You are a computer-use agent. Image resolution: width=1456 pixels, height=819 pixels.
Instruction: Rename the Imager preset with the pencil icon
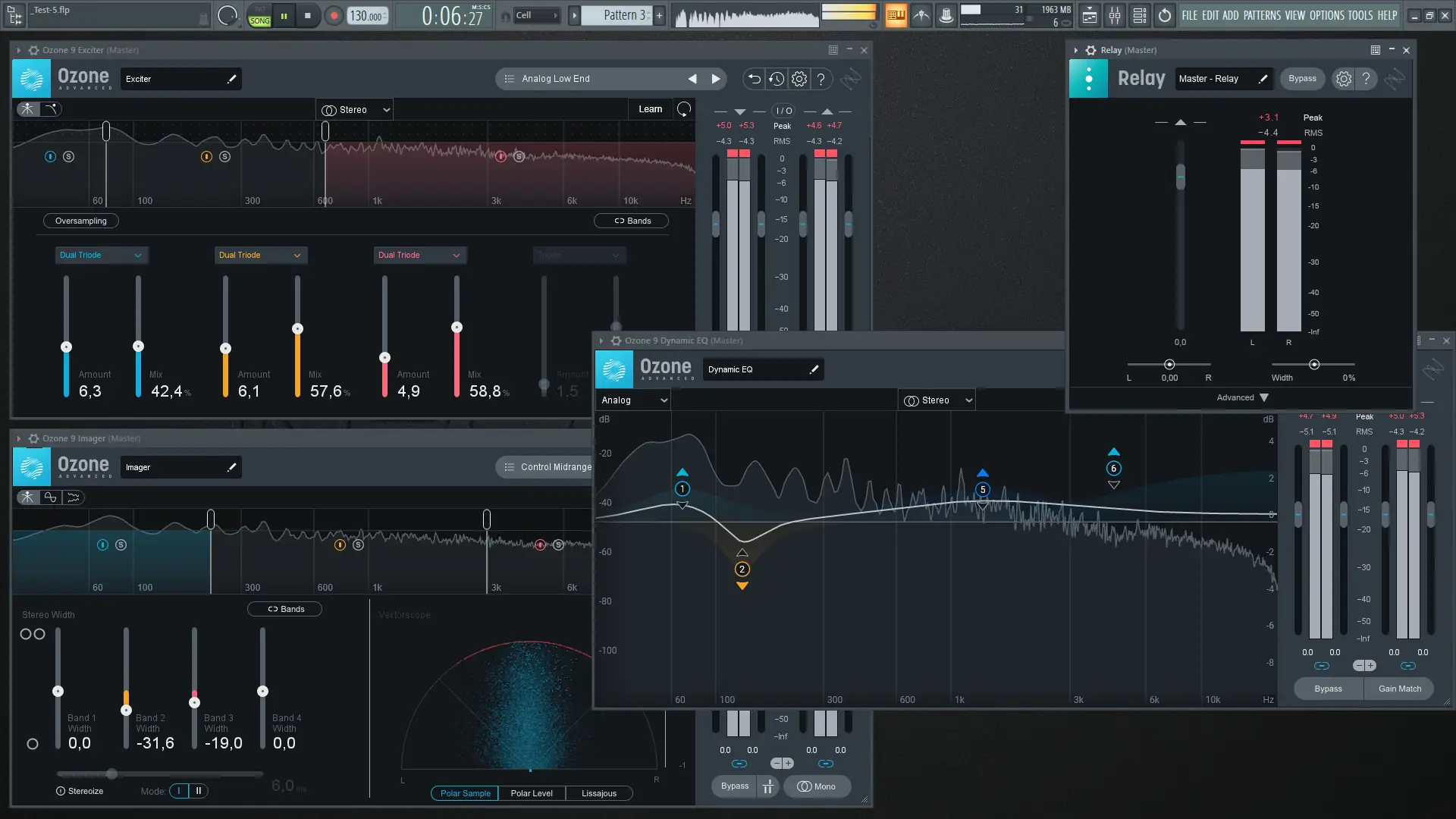(231, 467)
